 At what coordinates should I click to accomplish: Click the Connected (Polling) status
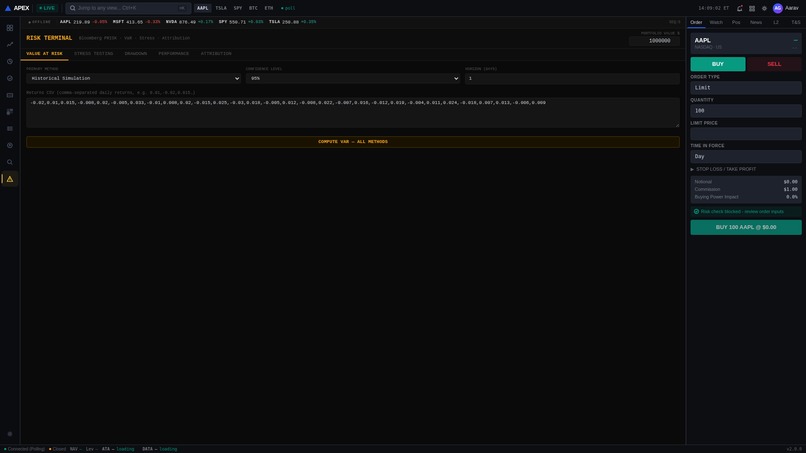(25, 449)
